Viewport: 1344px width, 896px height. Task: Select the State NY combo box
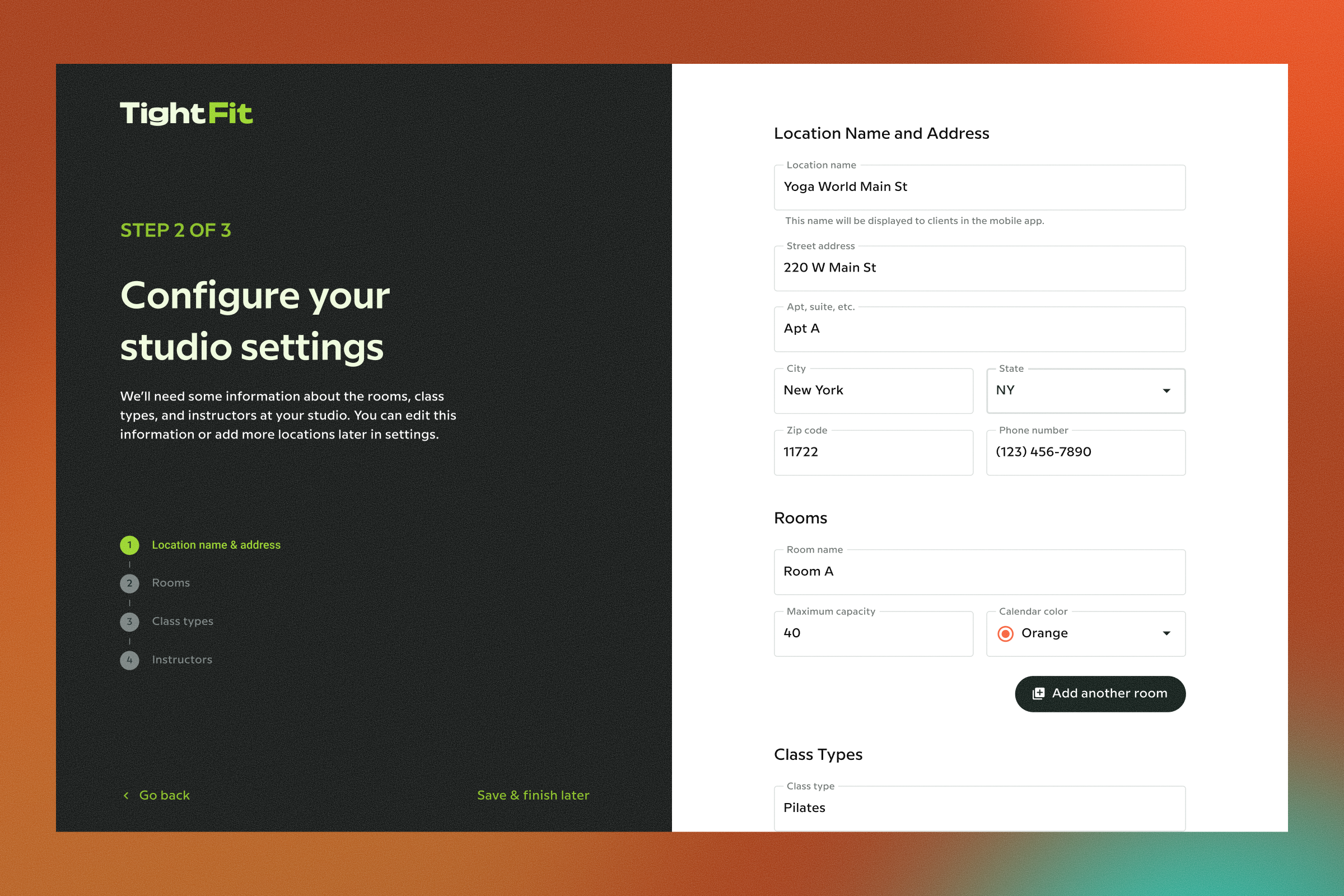click(1086, 391)
